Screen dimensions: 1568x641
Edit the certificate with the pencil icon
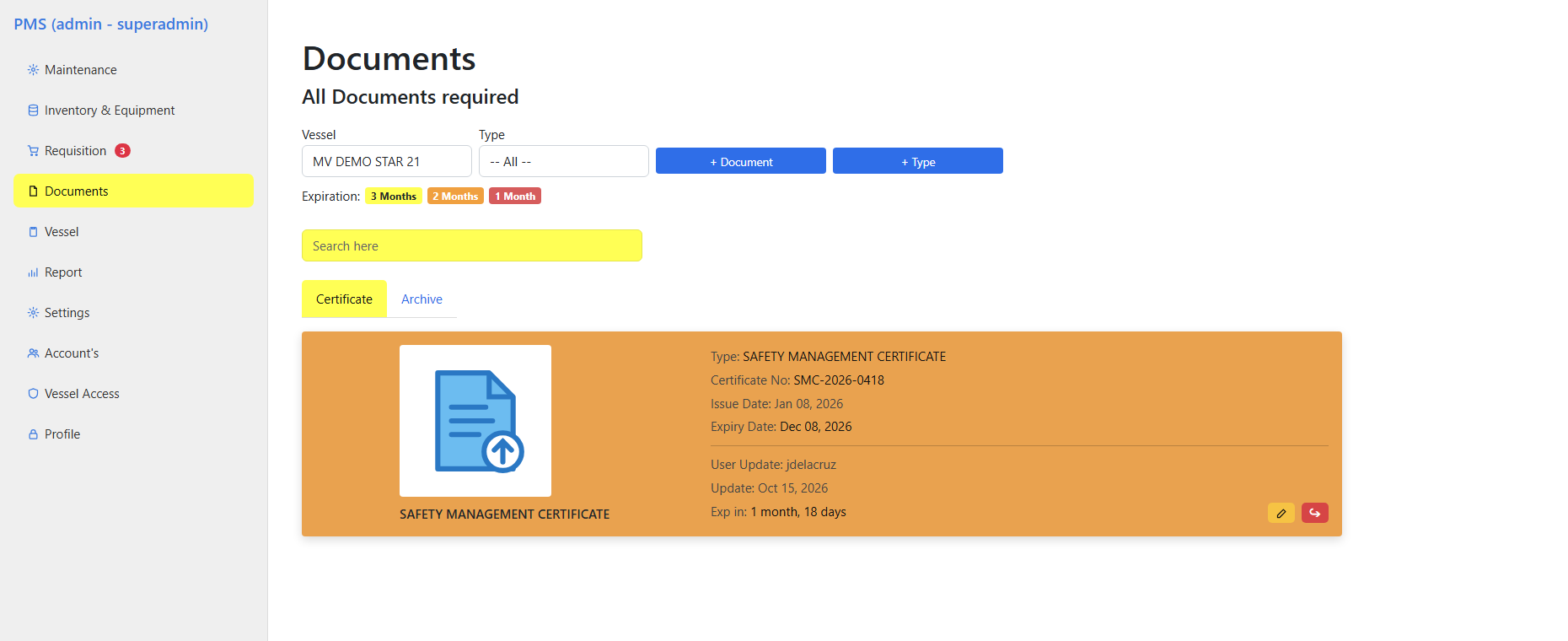point(1281,513)
